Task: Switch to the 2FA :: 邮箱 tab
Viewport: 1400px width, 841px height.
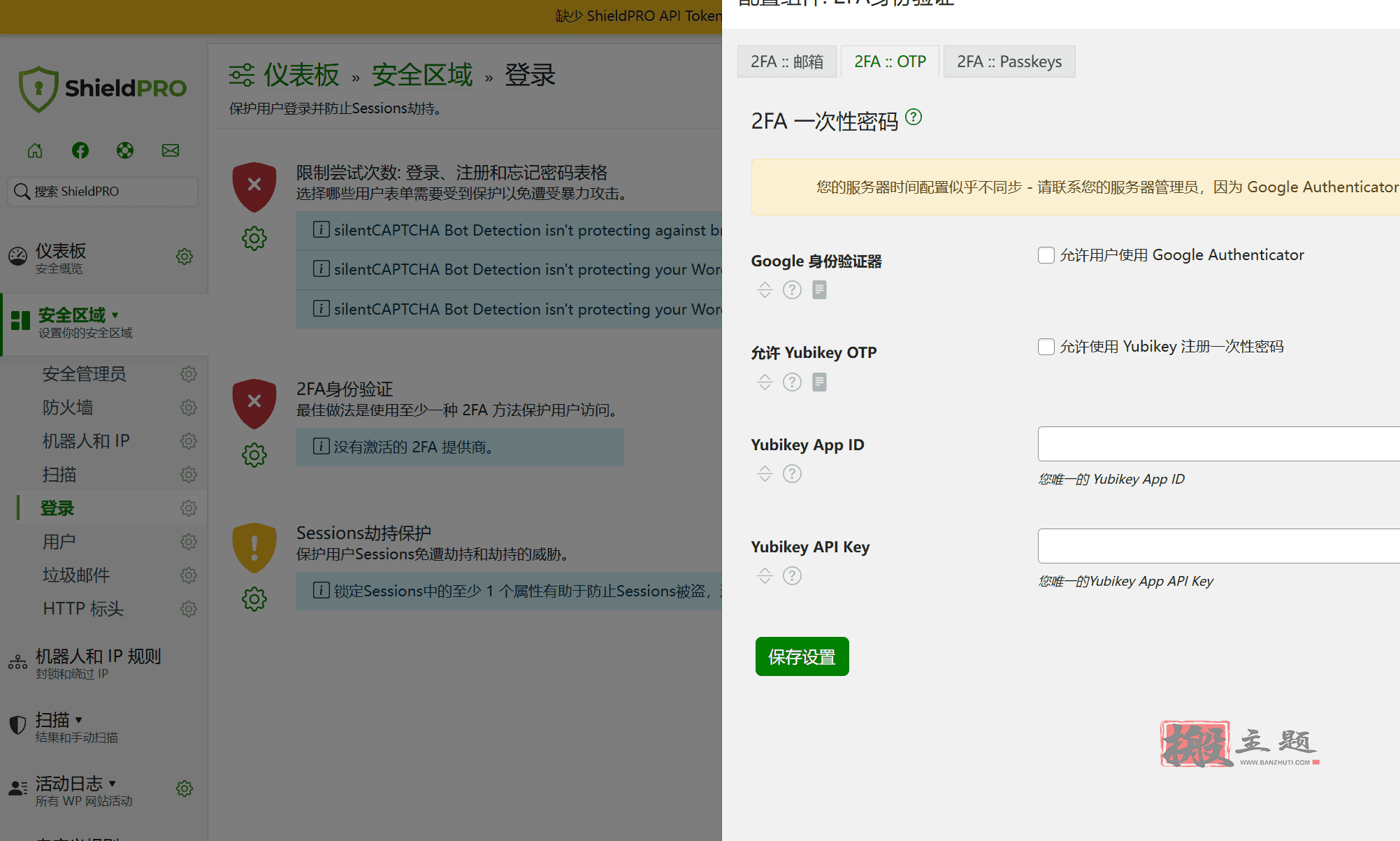Action: pos(787,62)
